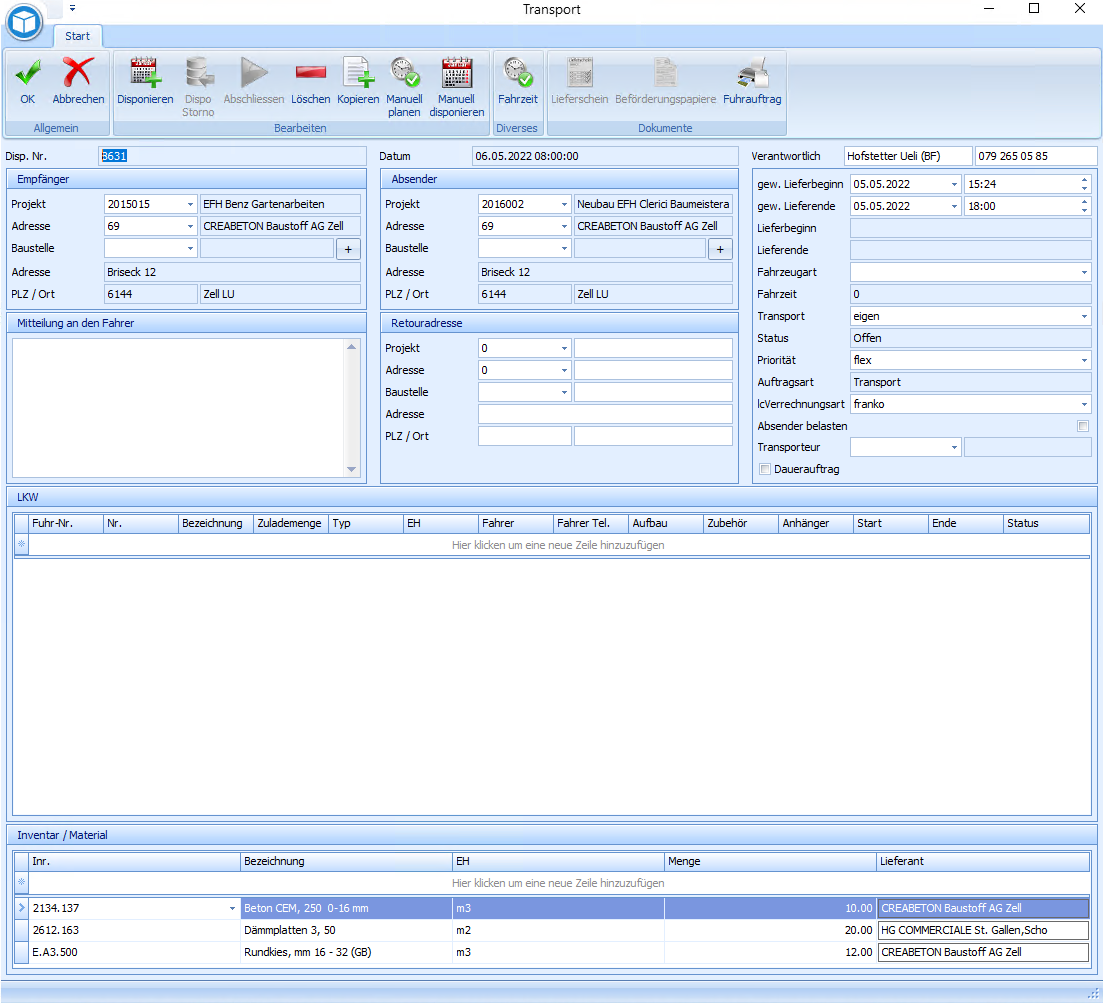Screen dimensions: 1103x1004
Task: Click the green OK checkmark icon
Action: click(x=27, y=74)
